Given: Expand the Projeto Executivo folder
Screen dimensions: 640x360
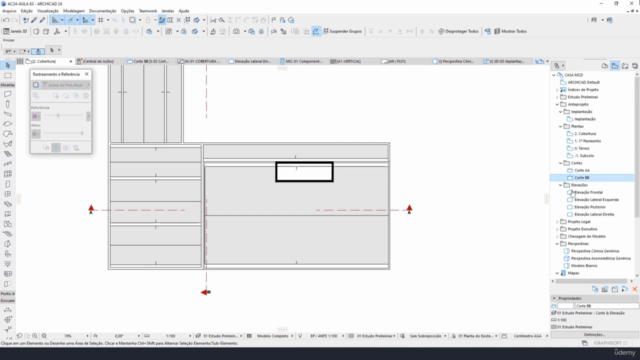Looking at the screenshot, I should click(558, 229).
